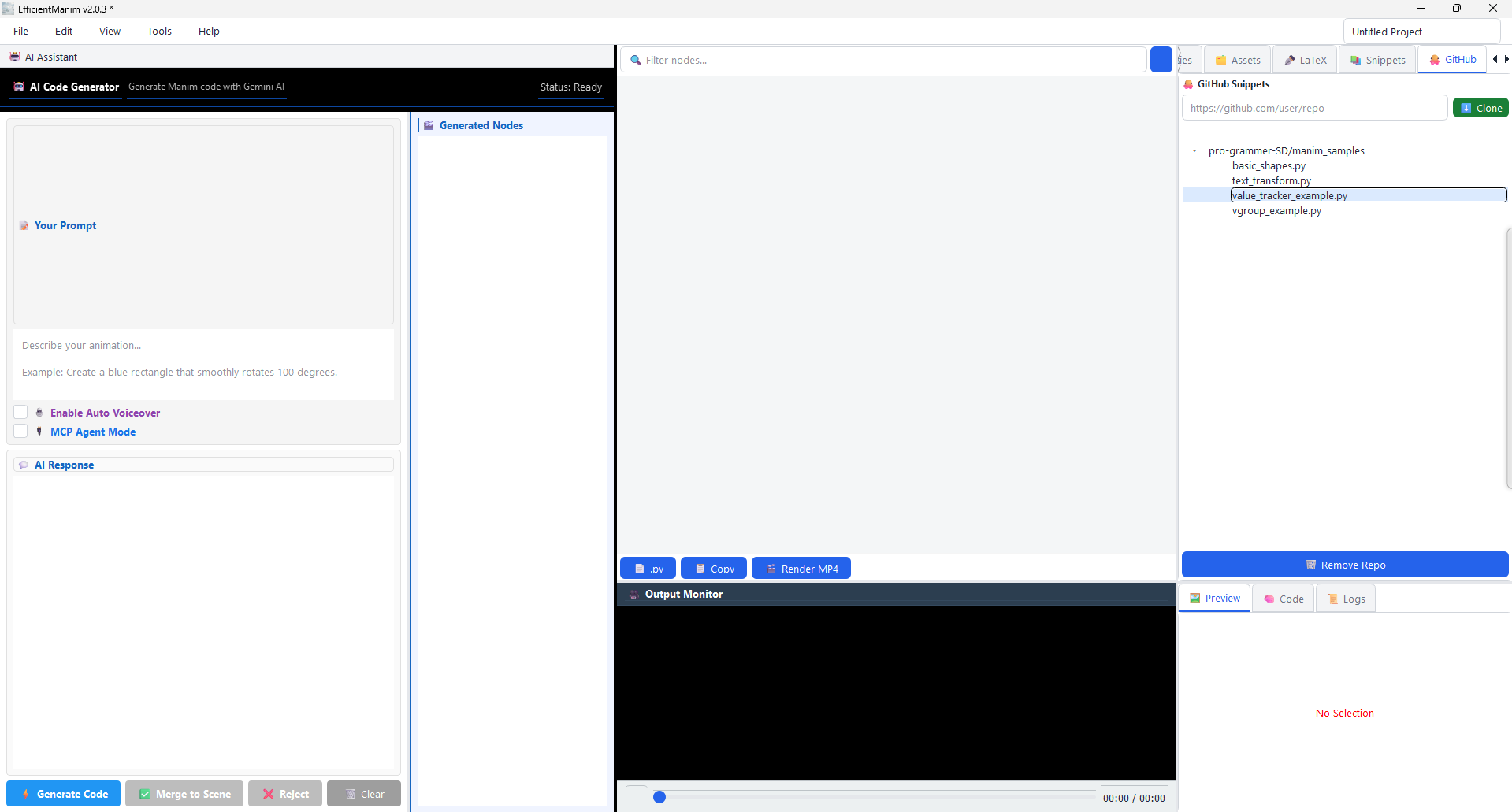Click the clapperboard icon on Render MP4
The width and height of the screenshot is (1512, 812).
[x=771, y=568]
